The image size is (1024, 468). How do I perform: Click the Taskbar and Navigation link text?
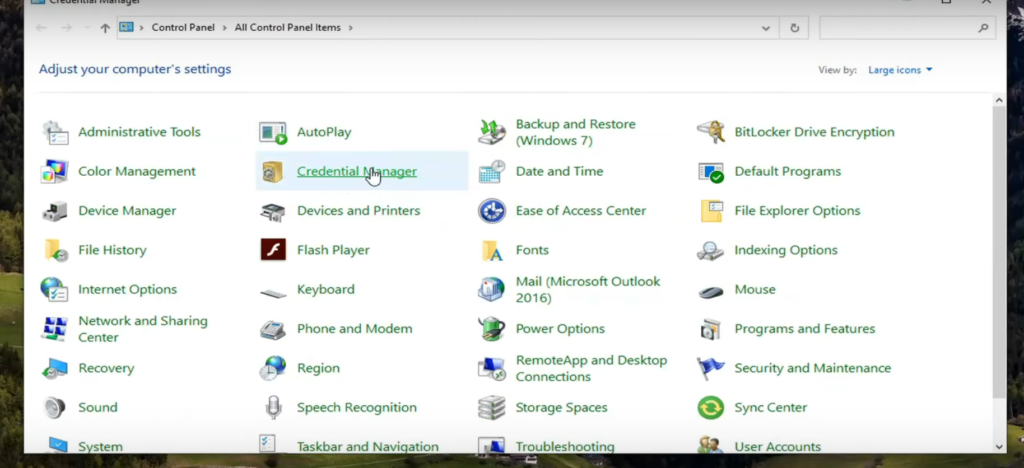(x=368, y=446)
